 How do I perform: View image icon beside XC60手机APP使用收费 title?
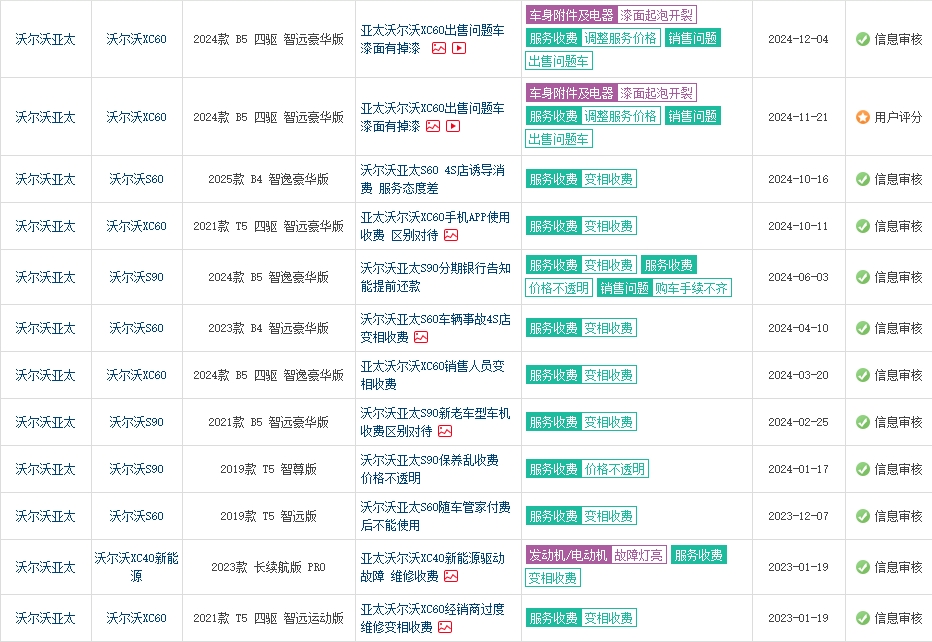coord(451,235)
